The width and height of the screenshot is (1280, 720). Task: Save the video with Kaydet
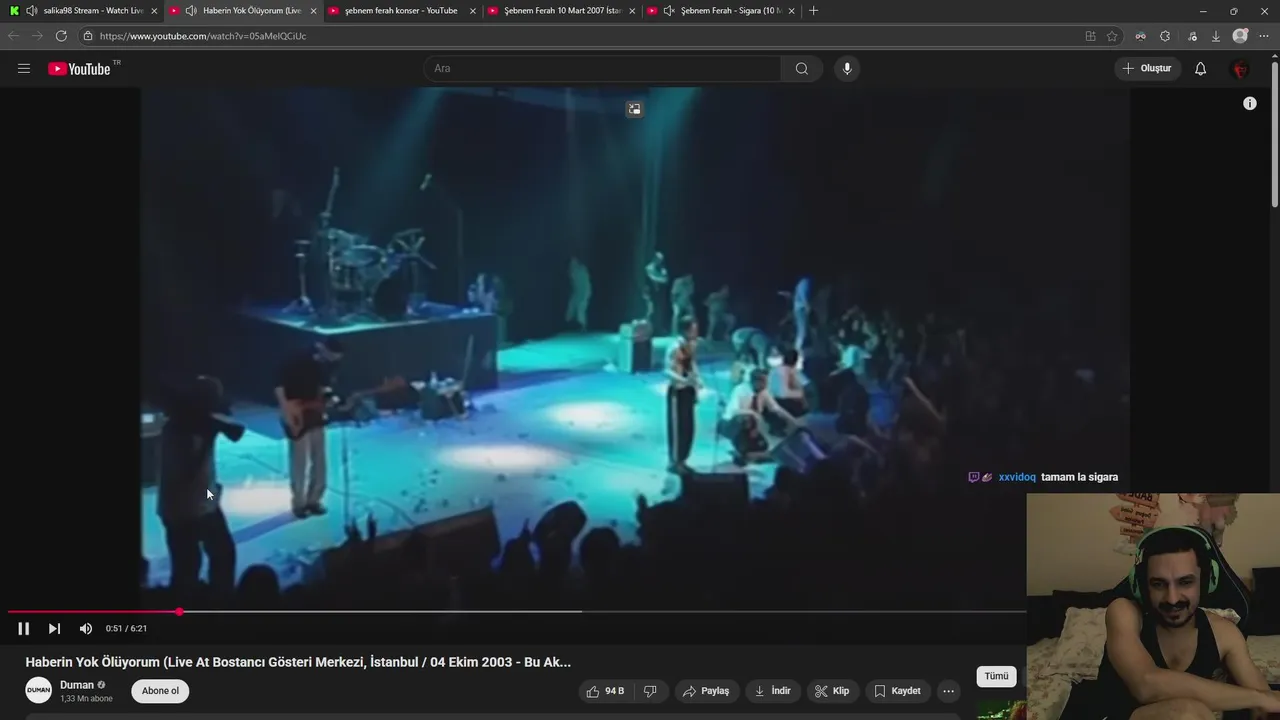coord(897,691)
